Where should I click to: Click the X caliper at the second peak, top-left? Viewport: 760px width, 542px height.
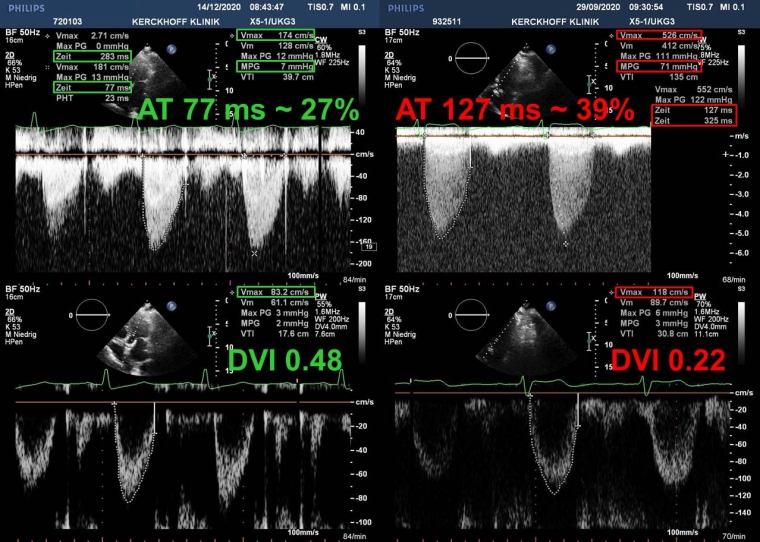(x=254, y=253)
